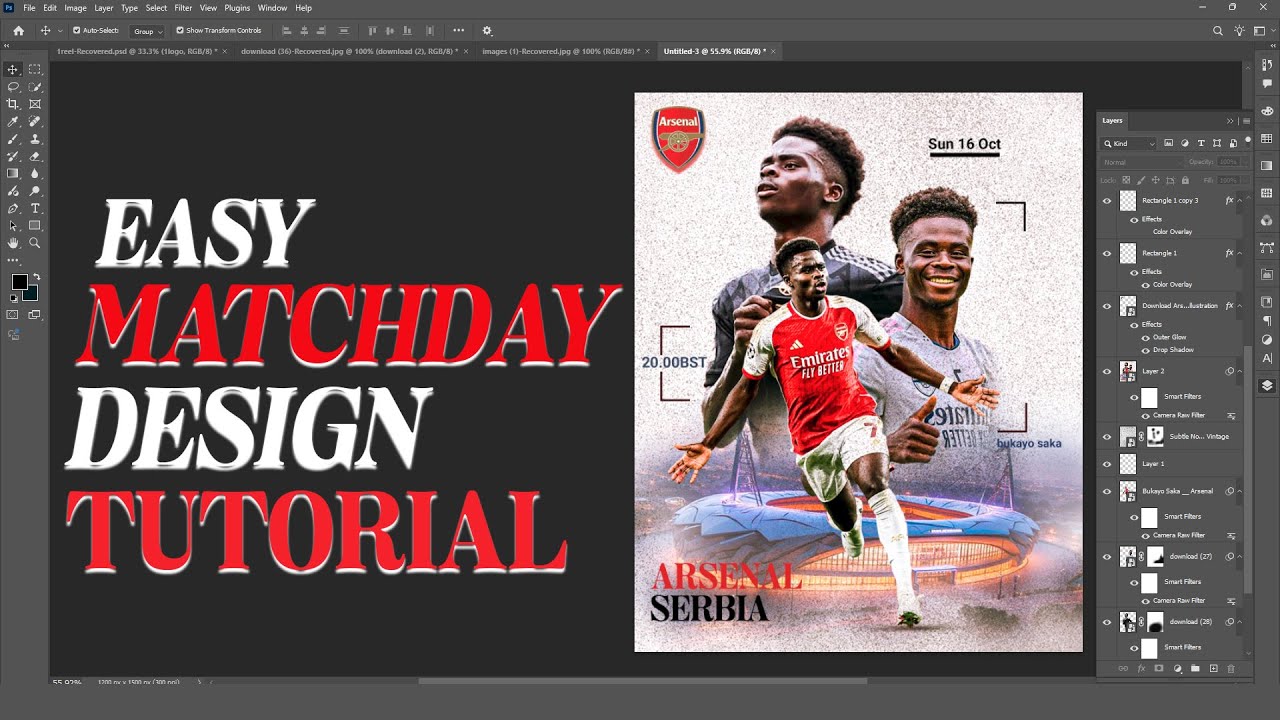Image resolution: width=1280 pixels, height=720 pixels.
Task: Toggle the Auto-Select checkbox
Action: 77,31
